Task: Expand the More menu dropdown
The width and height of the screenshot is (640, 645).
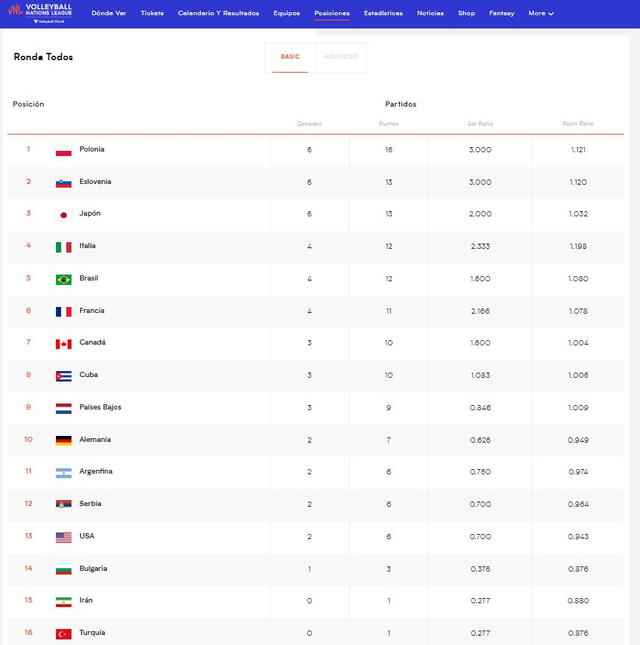Action: pos(541,13)
